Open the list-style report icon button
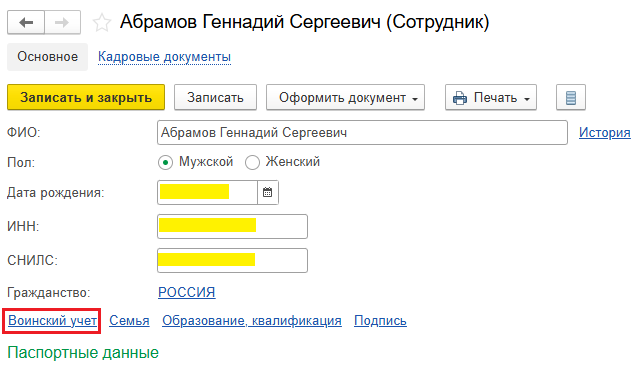Viewport: 637px width, 369px height. (x=571, y=98)
